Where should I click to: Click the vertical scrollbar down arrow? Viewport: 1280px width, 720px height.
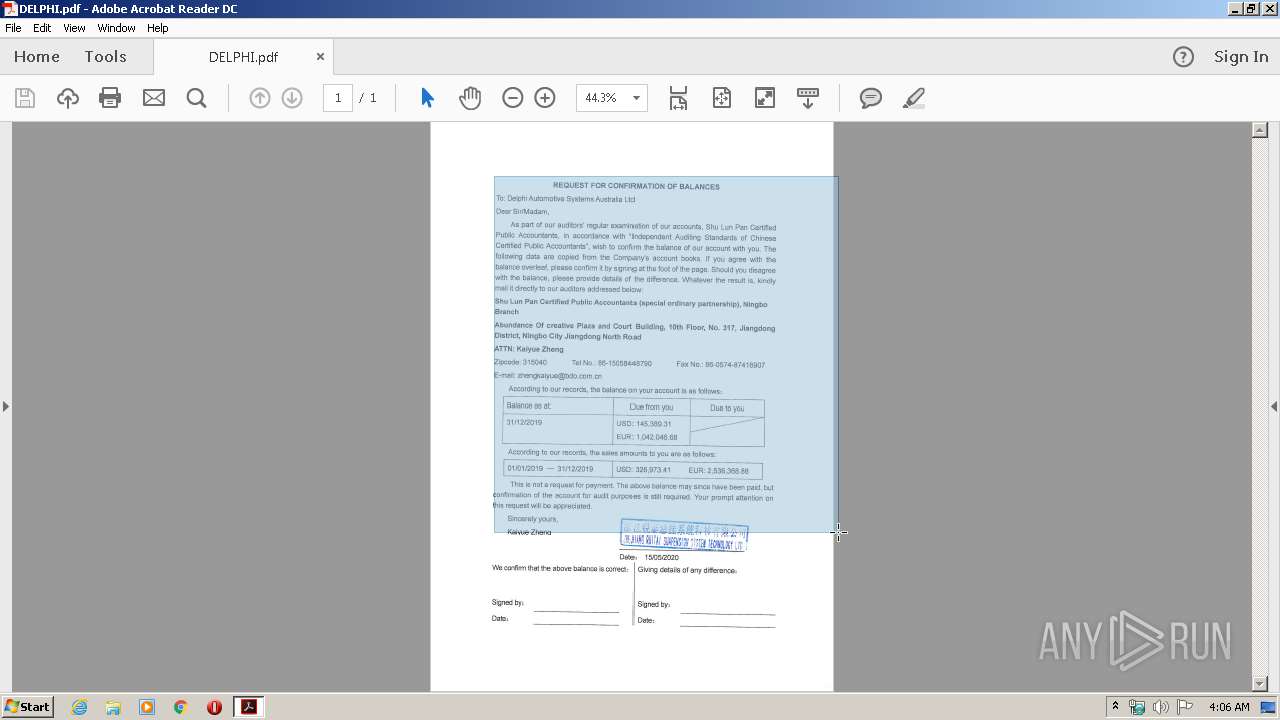point(1260,683)
